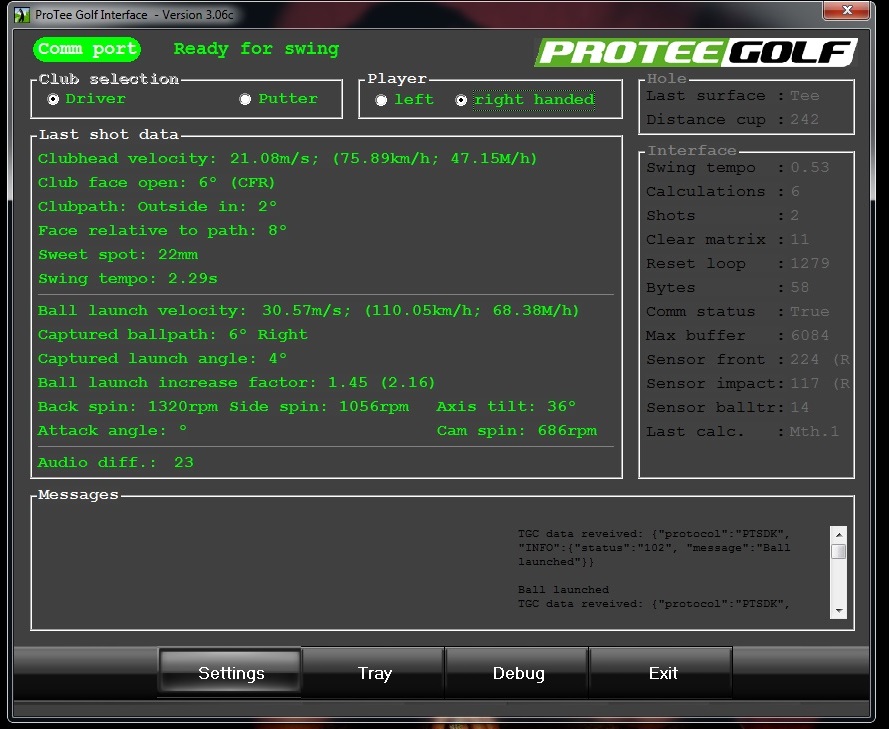Click the 'Clubpath: Outside in: 2°' line
Viewport: 889px width, 729px height.
click(158, 206)
